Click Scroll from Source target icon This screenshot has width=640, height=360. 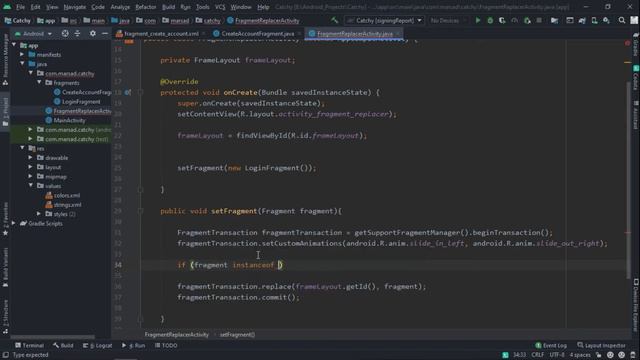[x=65, y=33]
